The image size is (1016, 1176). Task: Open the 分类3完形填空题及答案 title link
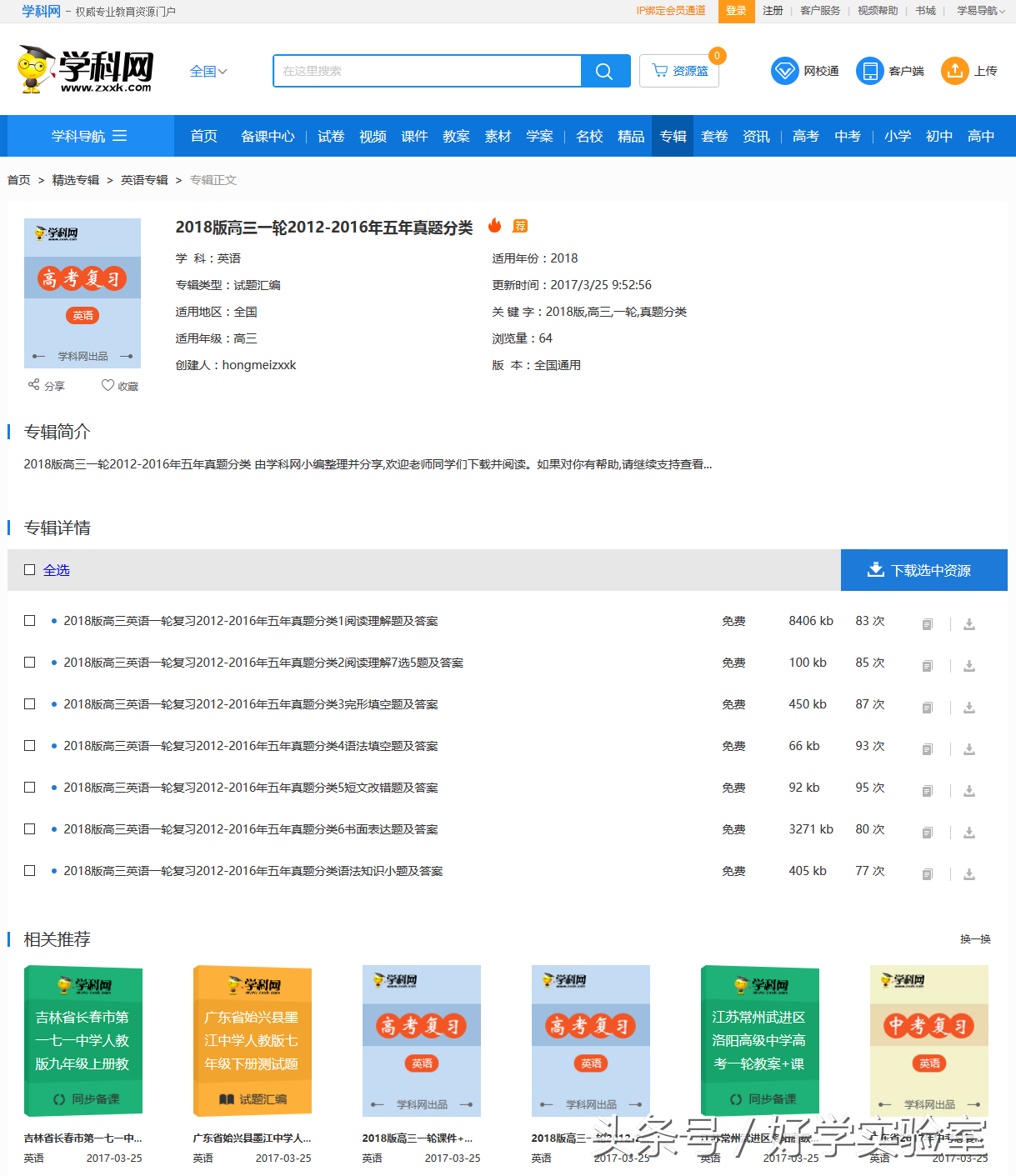[x=251, y=704]
